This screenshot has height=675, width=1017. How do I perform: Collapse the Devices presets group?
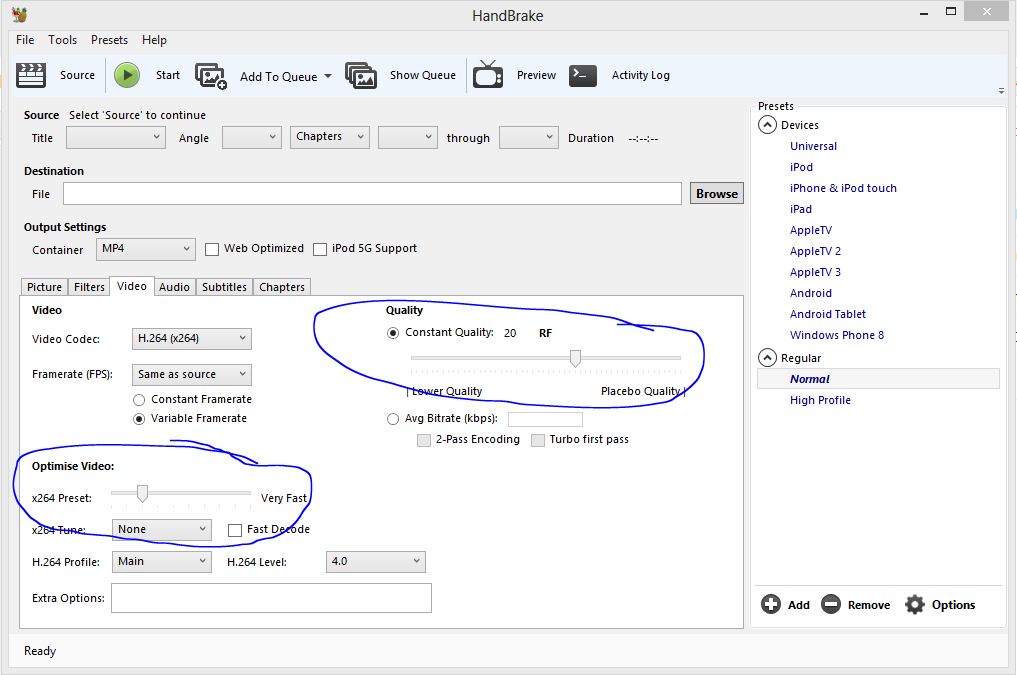pyautogui.click(x=767, y=124)
